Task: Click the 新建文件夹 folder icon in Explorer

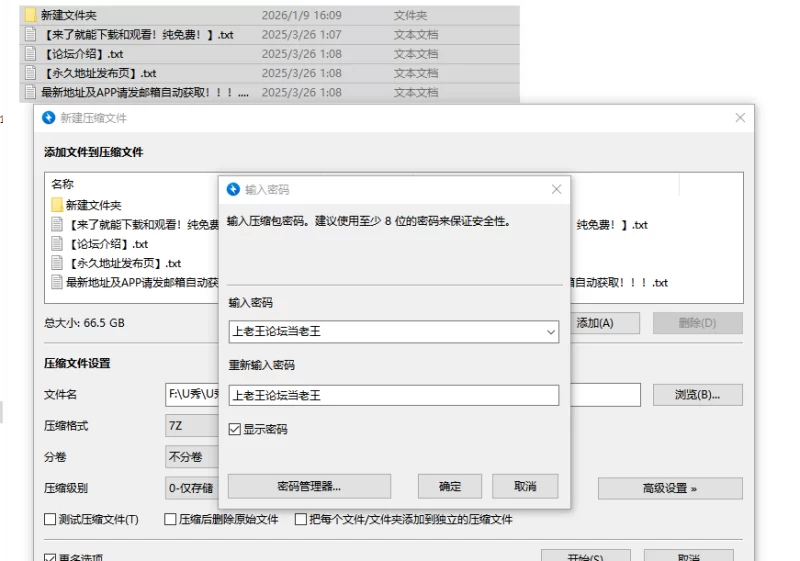Action: coord(31,16)
